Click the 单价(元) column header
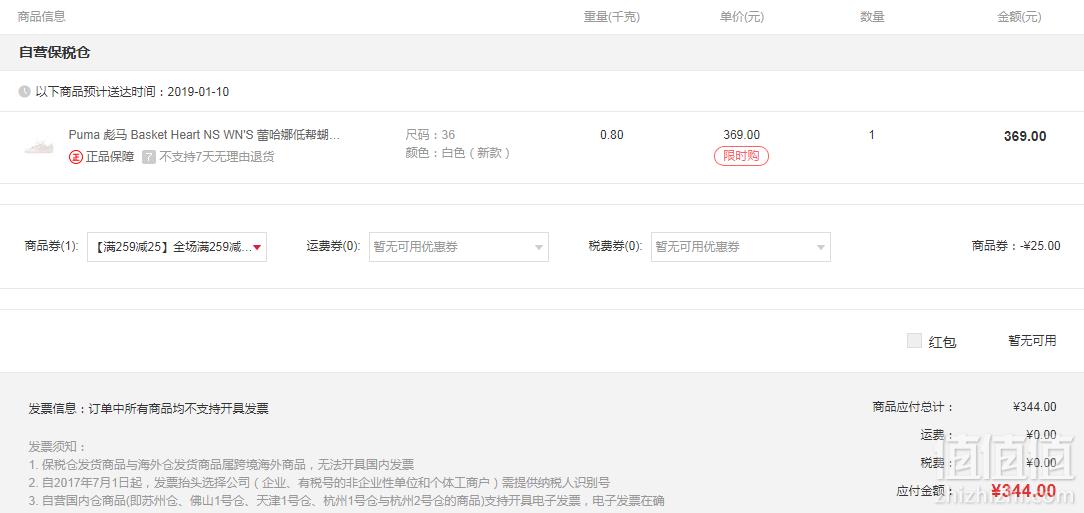 click(741, 17)
